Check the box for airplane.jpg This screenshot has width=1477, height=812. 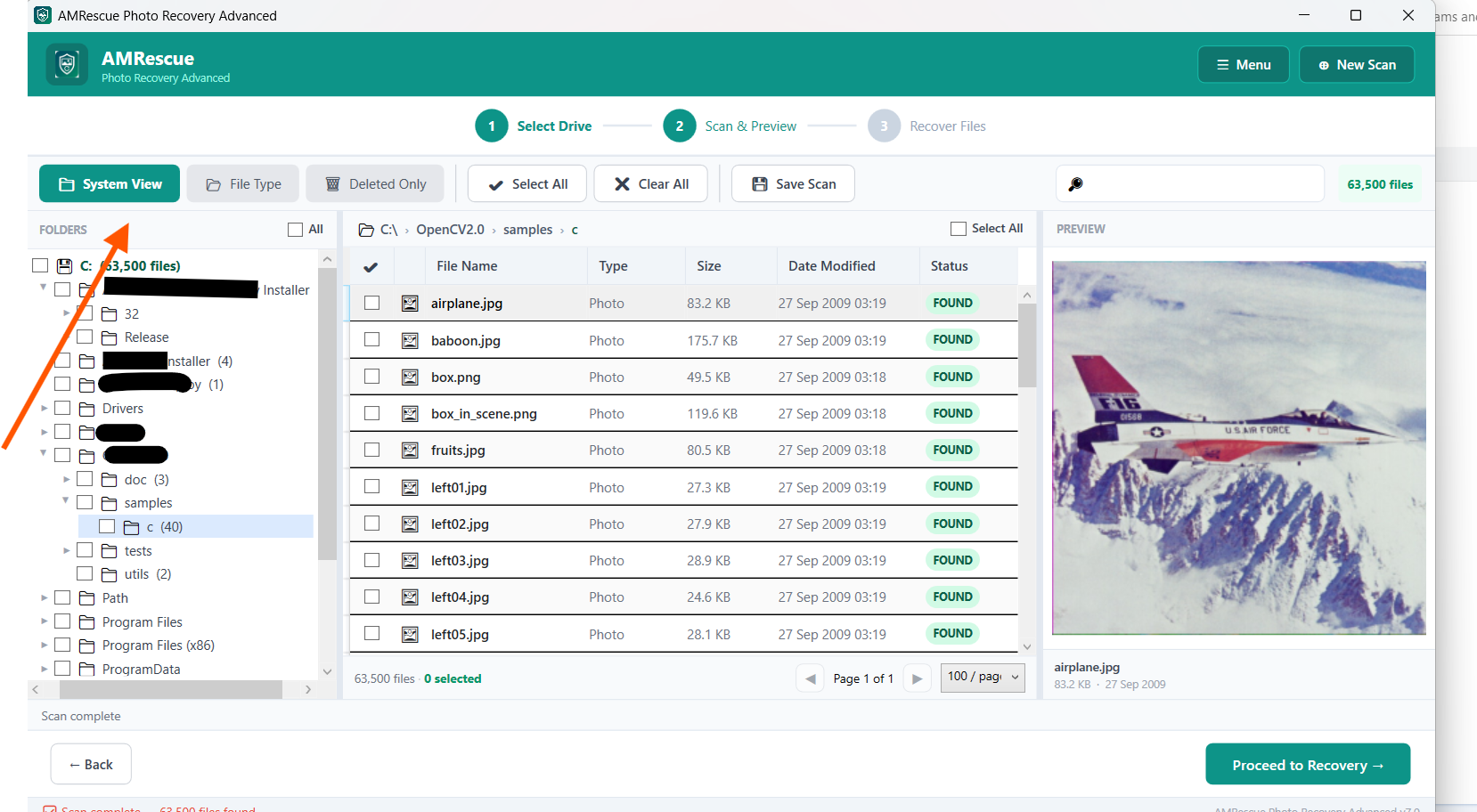[x=371, y=303]
